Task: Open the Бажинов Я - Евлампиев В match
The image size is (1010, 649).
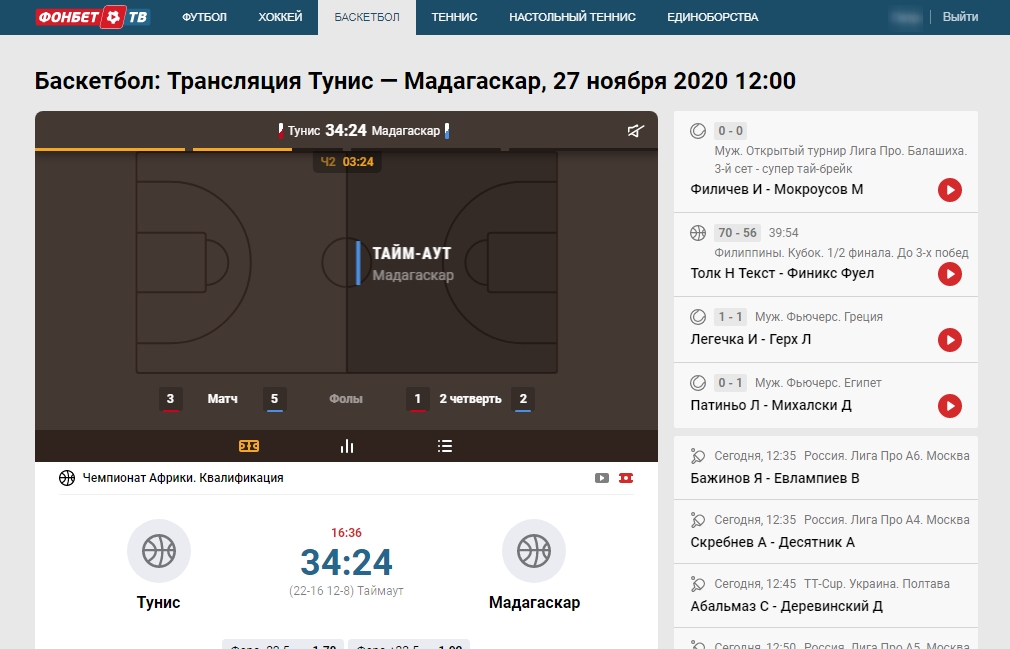Action: (x=826, y=467)
